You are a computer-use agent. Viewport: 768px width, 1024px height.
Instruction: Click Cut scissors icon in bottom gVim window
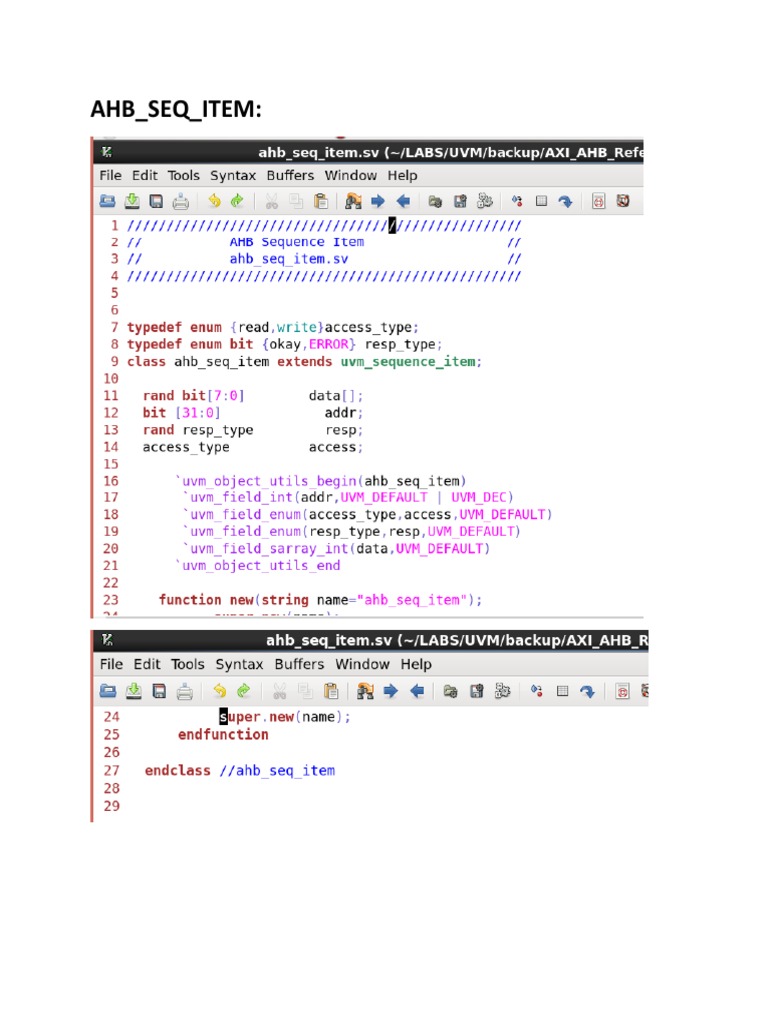pyautogui.click(x=280, y=691)
